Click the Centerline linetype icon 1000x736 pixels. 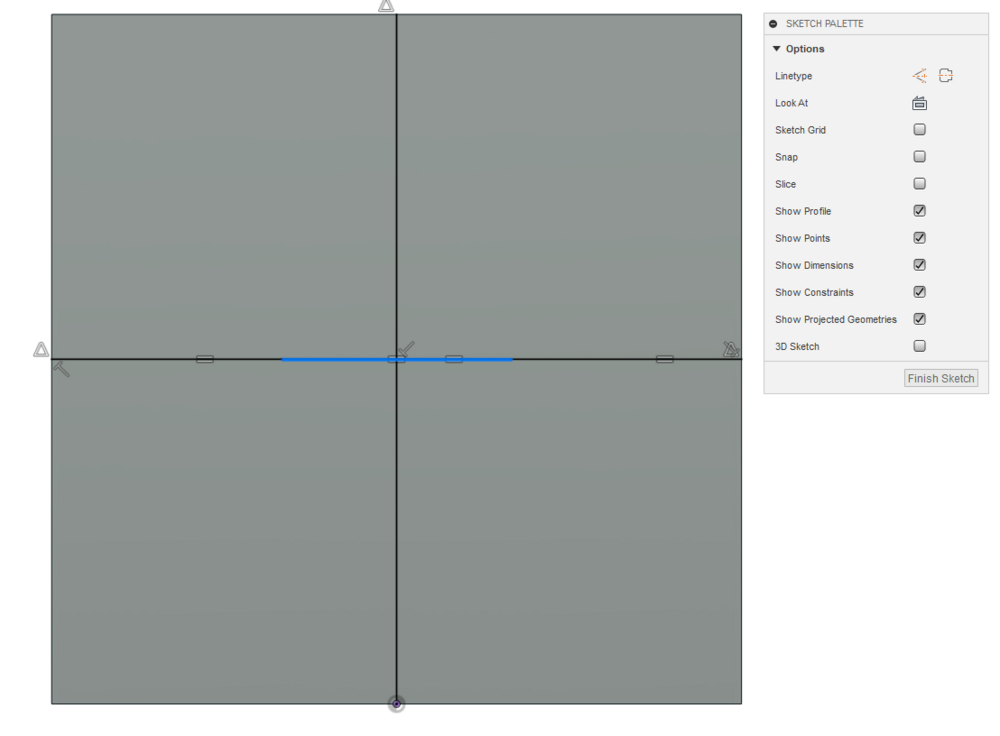pyautogui.click(x=946, y=76)
